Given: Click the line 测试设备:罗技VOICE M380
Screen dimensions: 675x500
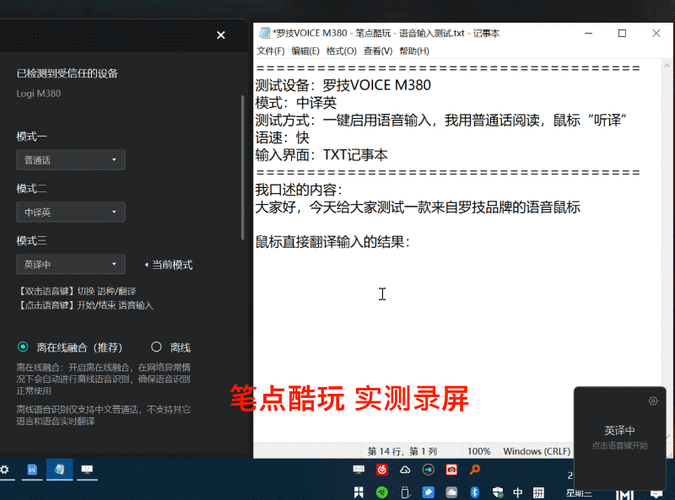Looking at the screenshot, I should tap(343, 85).
